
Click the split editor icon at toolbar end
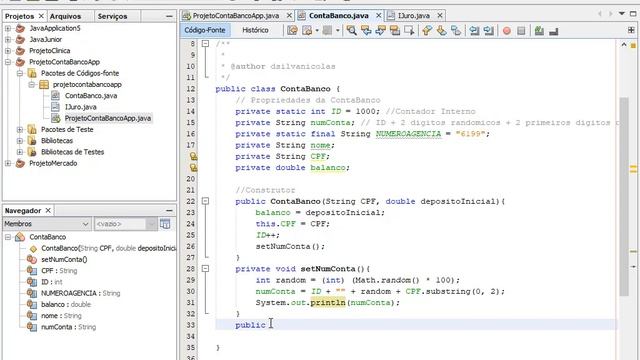coord(631,30)
